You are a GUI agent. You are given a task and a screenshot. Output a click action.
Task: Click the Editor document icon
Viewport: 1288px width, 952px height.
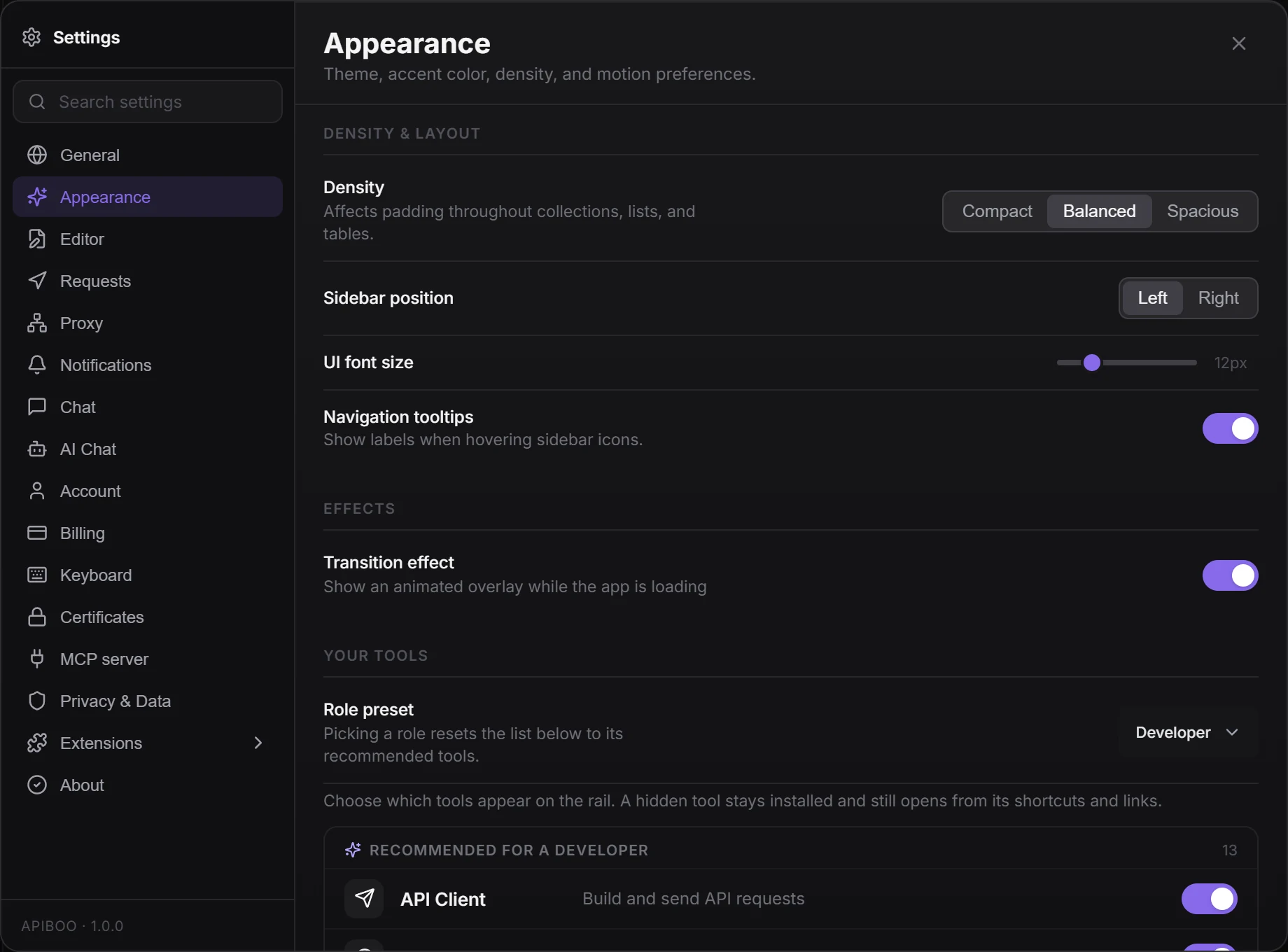point(37,239)
